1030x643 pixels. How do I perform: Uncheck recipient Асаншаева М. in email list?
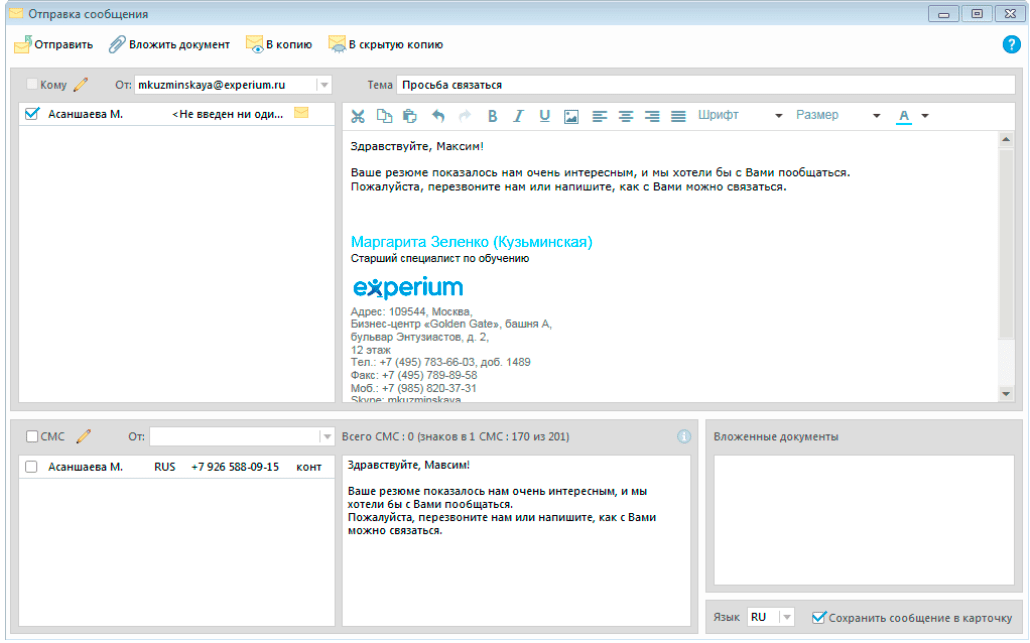coord(32,114)
